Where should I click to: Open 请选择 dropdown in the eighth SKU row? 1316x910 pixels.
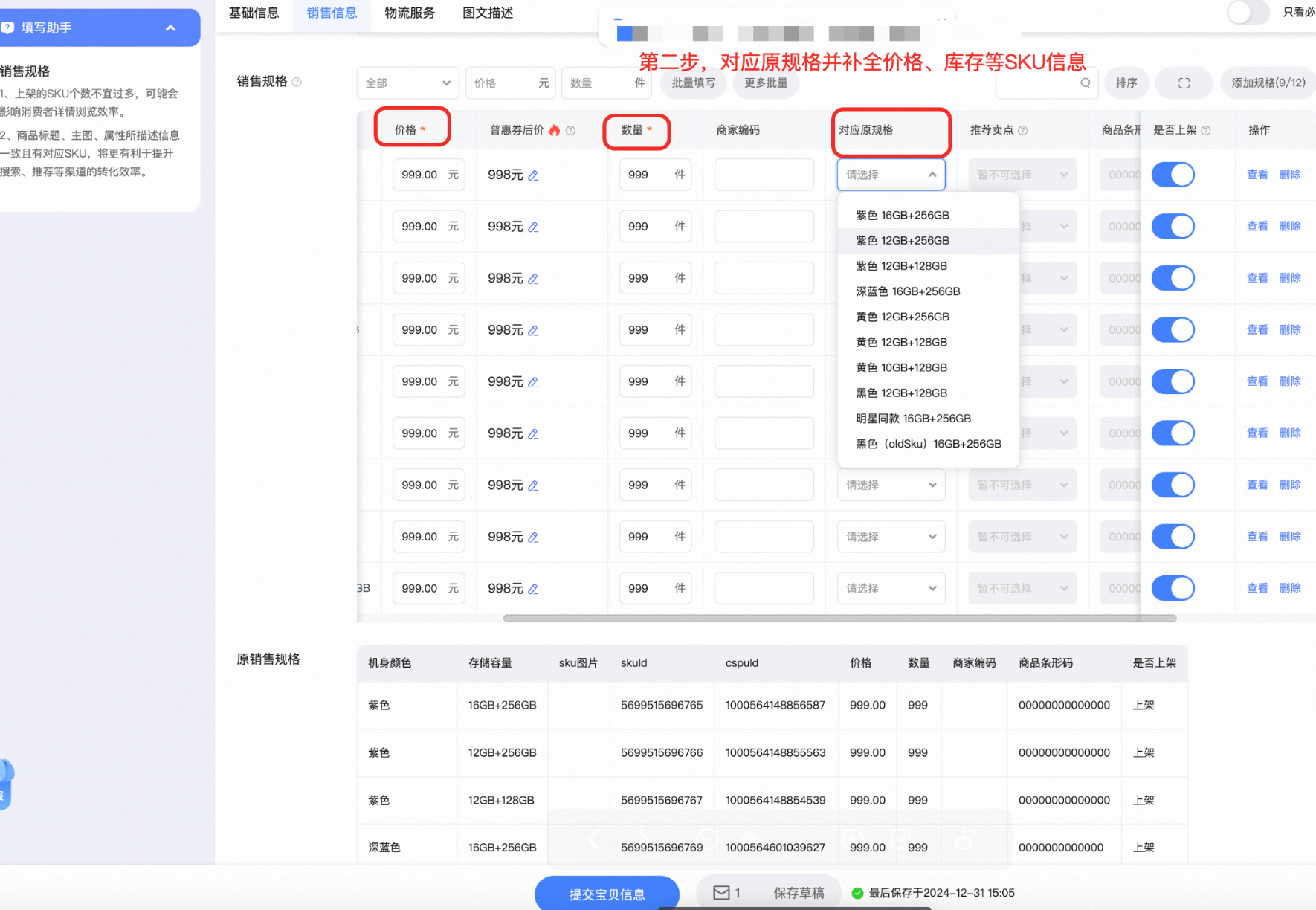(891, 536)
